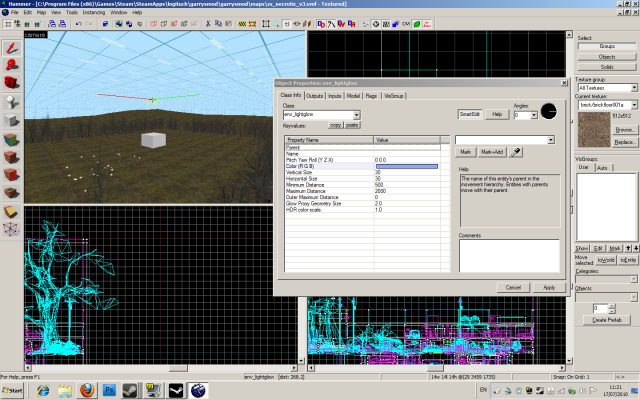The image size is (640, 400).
Task: Toggle Solids selection mode
Action: pyautogui.click(x=608, y=65)
